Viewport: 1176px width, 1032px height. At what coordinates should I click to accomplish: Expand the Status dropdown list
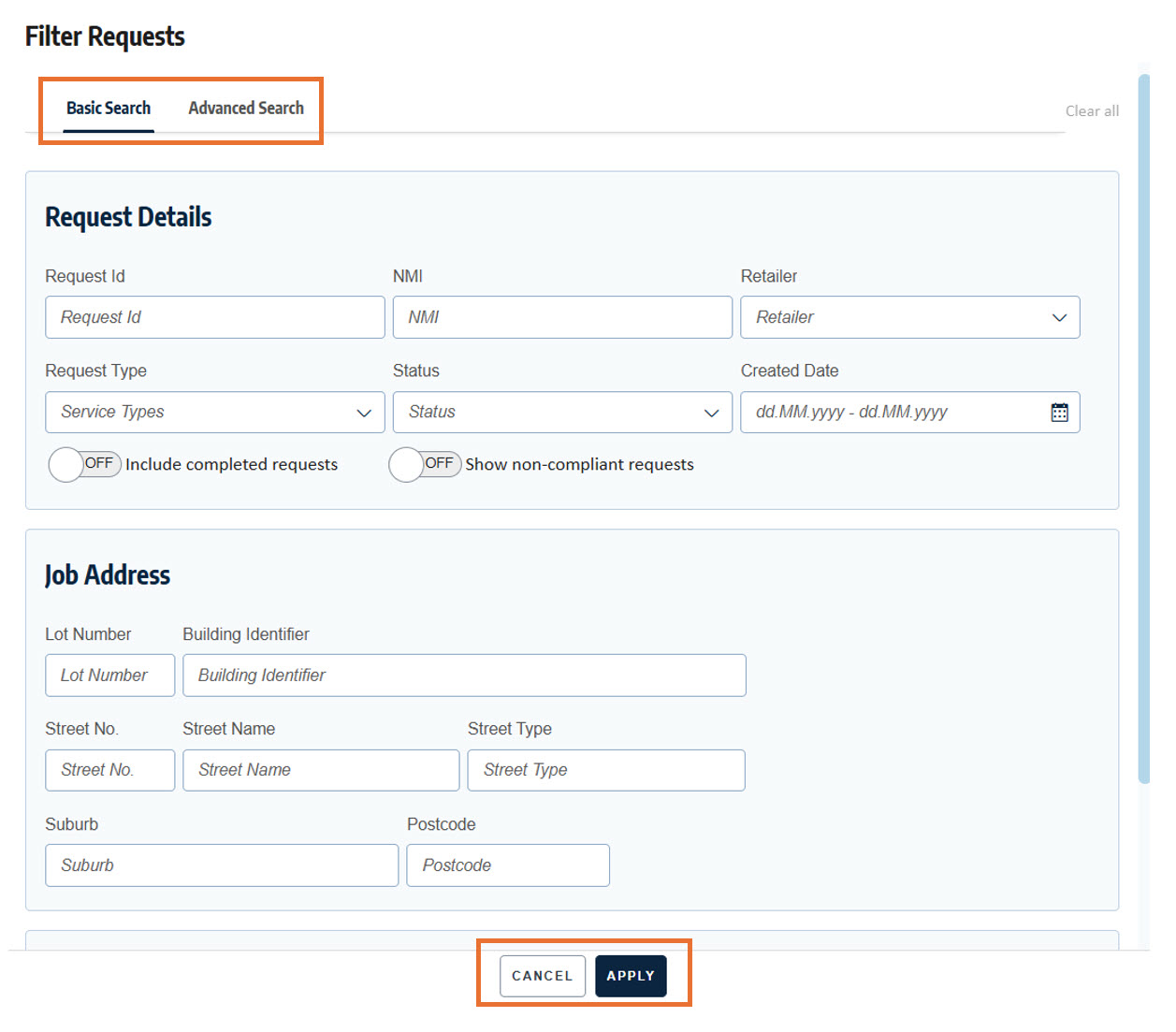click(x=561, y=412)
